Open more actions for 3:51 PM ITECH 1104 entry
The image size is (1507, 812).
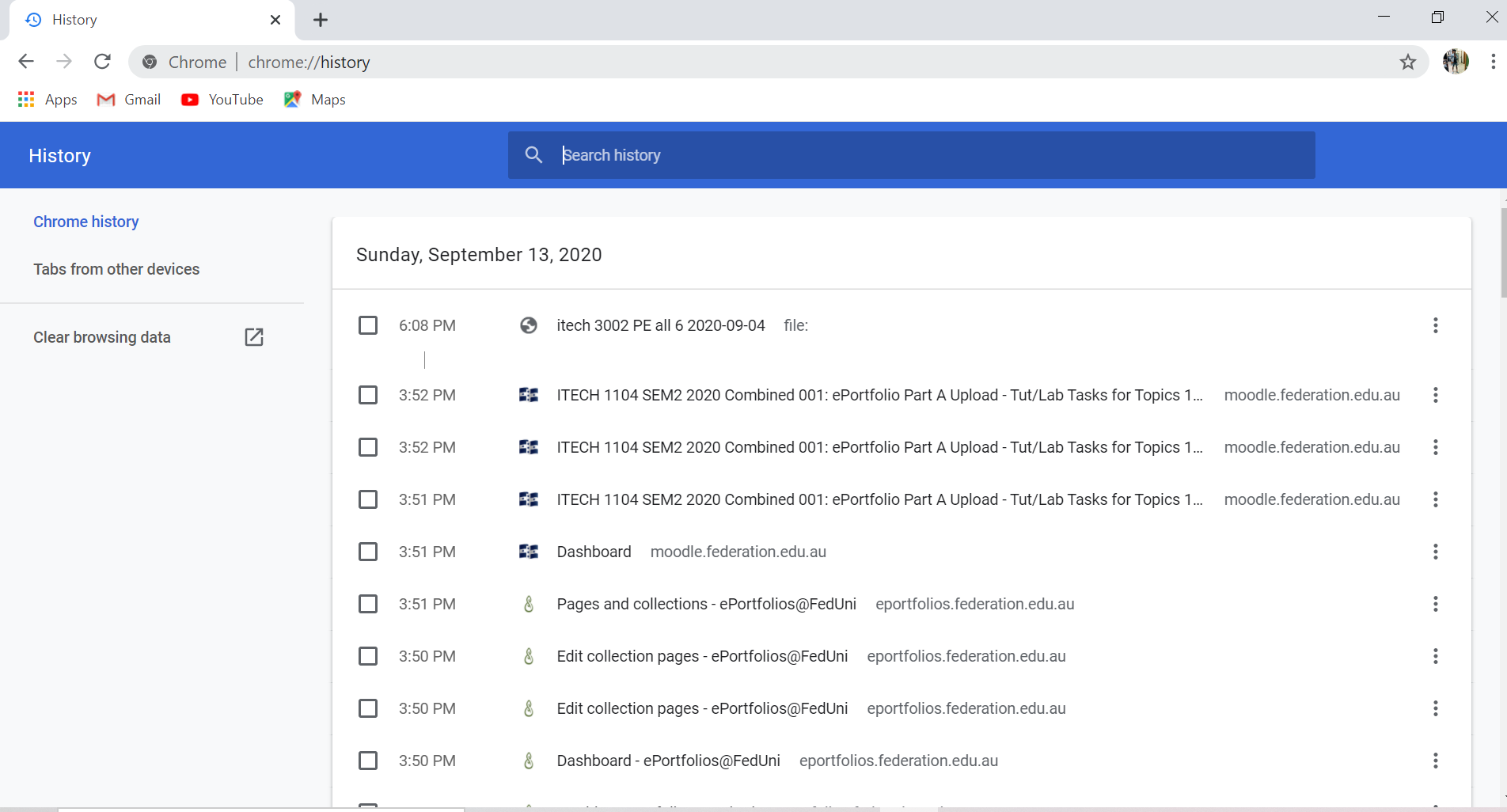(1435, 499)
